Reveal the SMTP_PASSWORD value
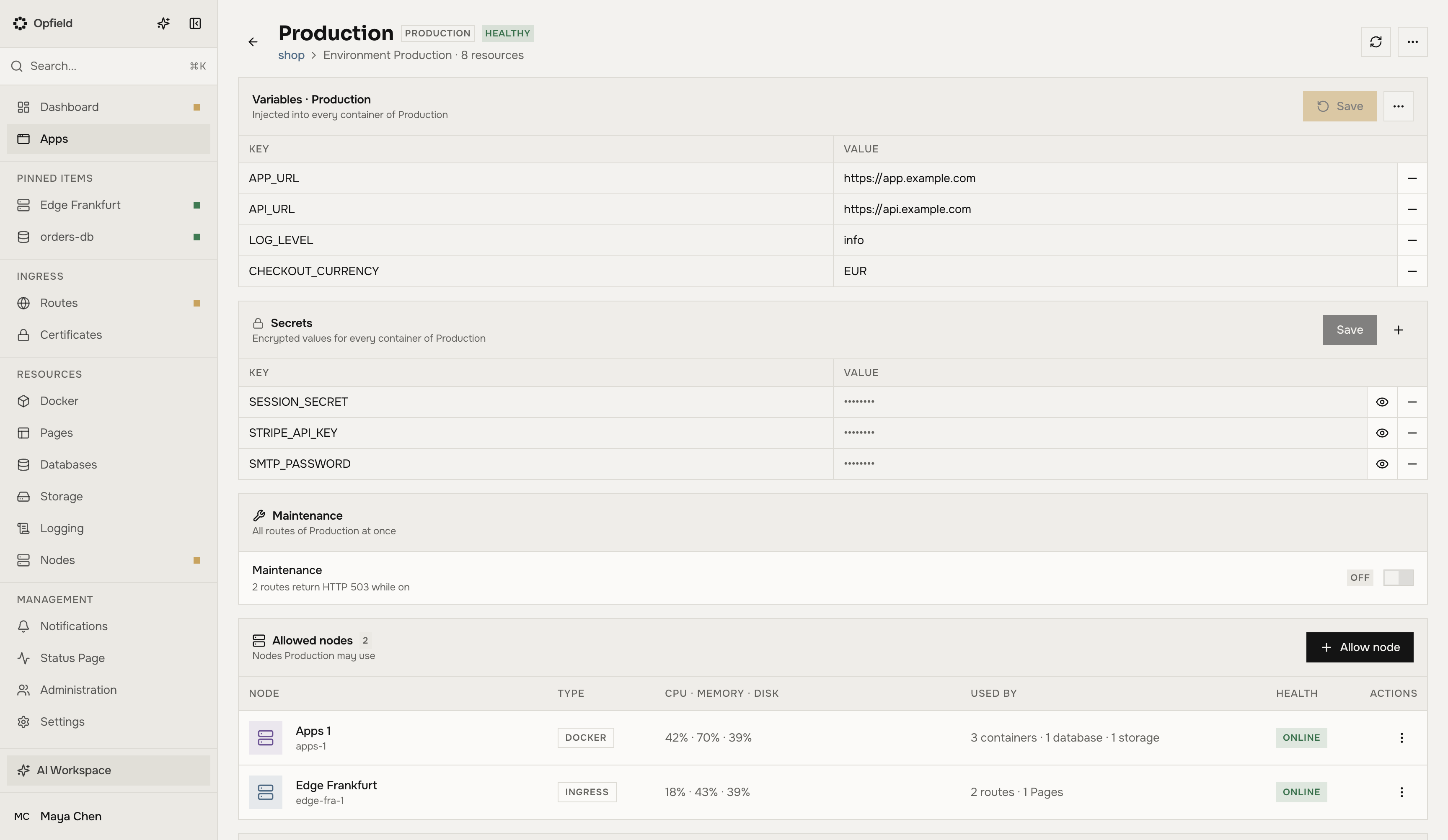Screen dimensions: 1448x840 [1382, 464]
